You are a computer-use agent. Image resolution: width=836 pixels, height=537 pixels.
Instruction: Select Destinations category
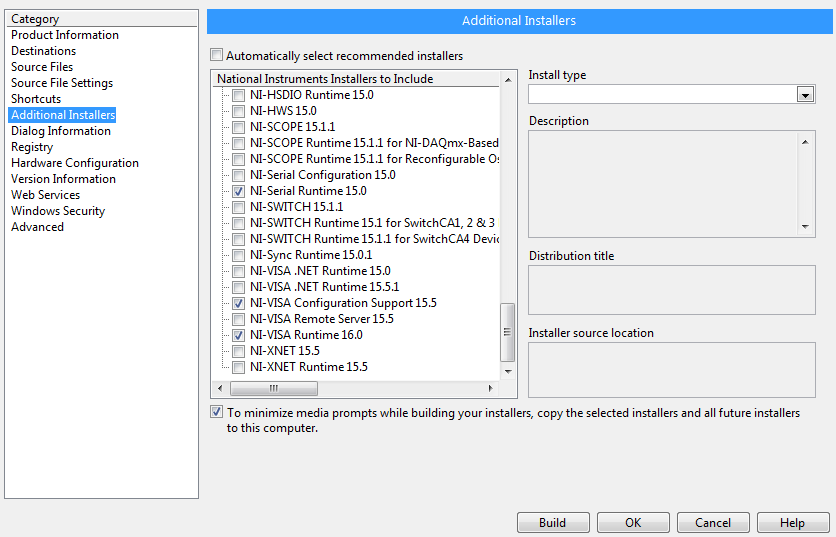tap(44, 51)
